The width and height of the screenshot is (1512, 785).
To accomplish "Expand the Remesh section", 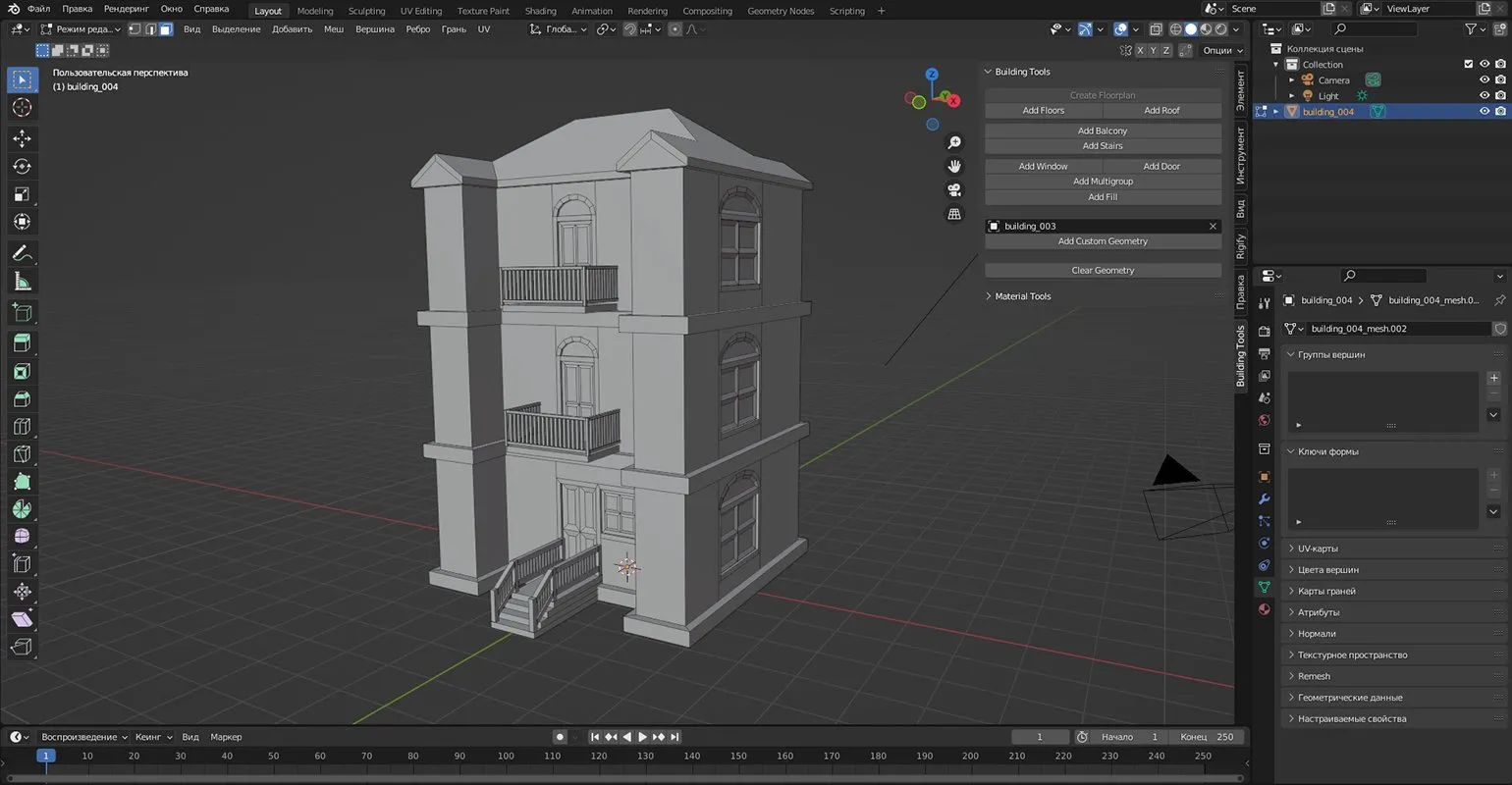I will 1314,676.
